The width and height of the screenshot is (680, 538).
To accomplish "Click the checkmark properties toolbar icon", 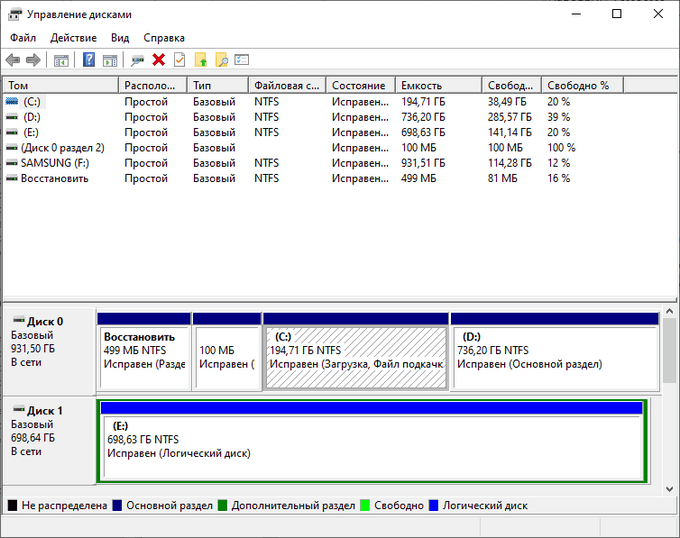I will click(180, 60).
